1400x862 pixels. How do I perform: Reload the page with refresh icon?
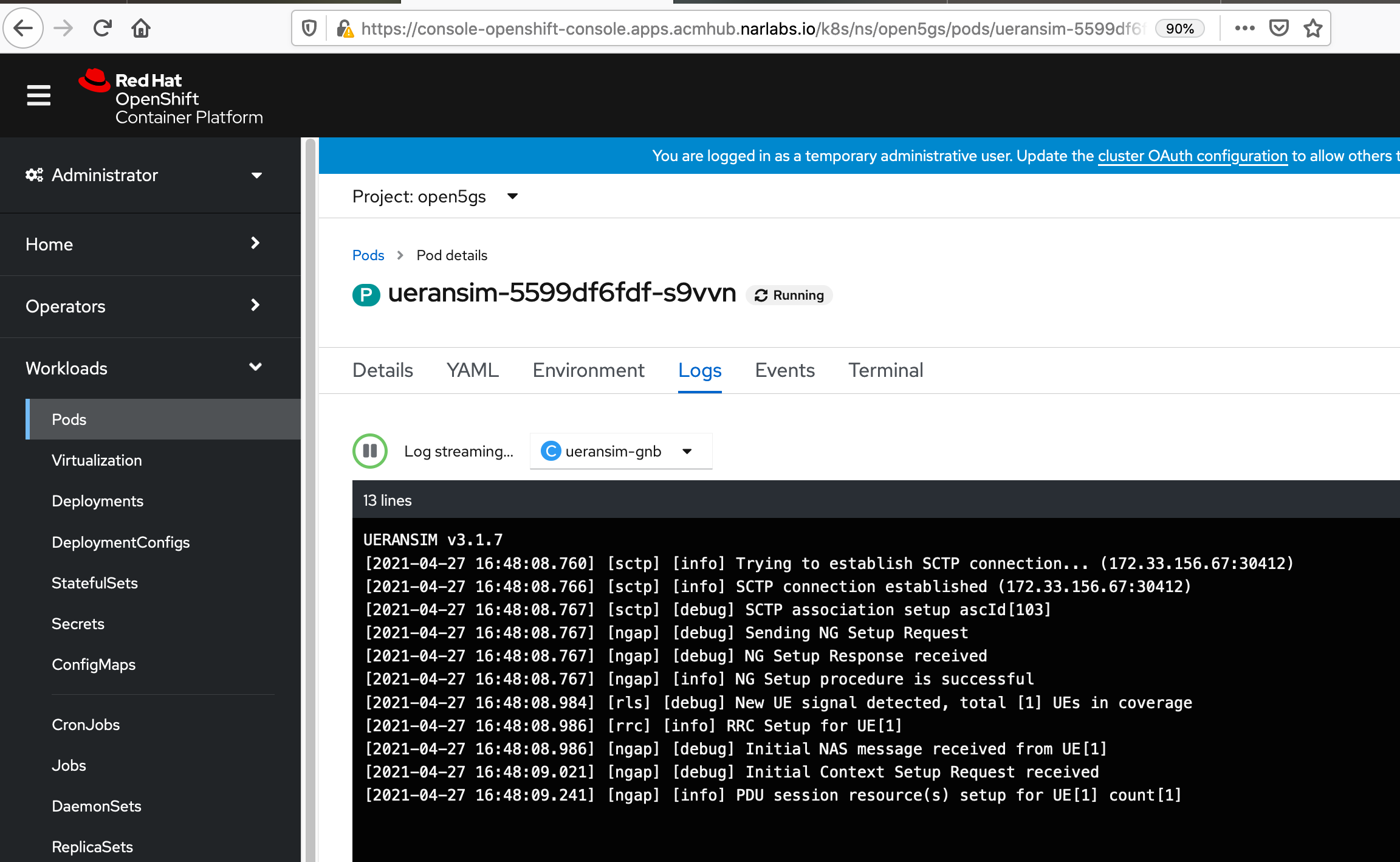click(x=102, y=28)
